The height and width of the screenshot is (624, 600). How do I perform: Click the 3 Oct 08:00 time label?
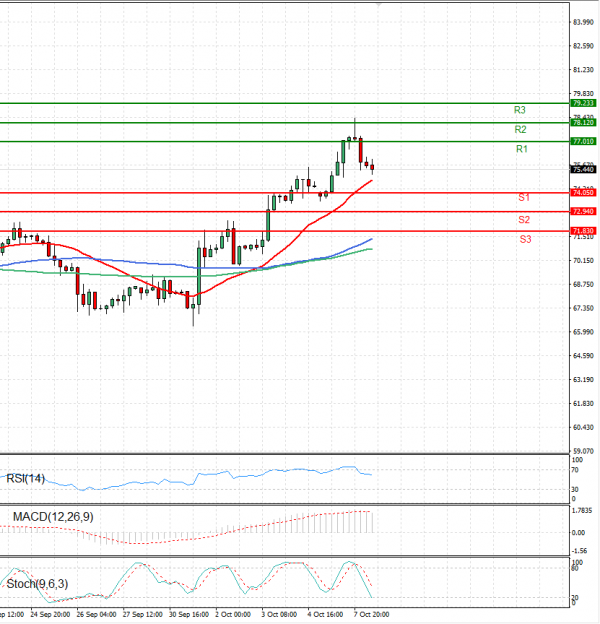tap(279, 614)
